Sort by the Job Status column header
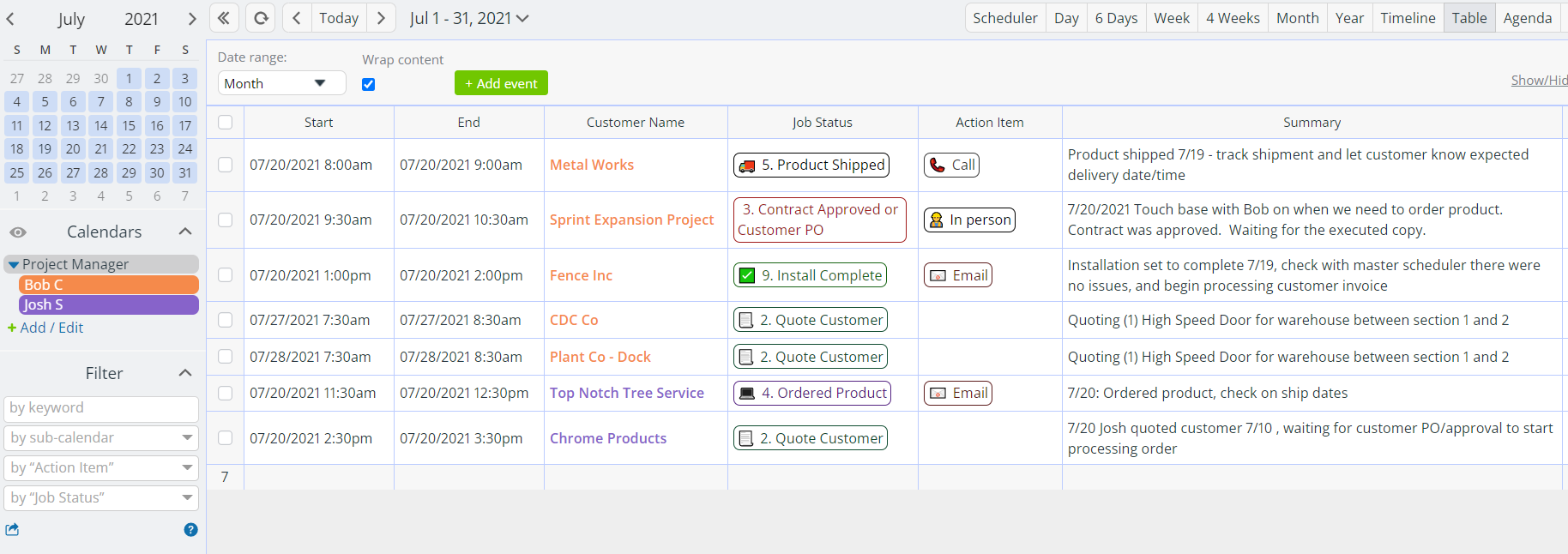Viewport: 1568px width, 554px height. [823, 123]
